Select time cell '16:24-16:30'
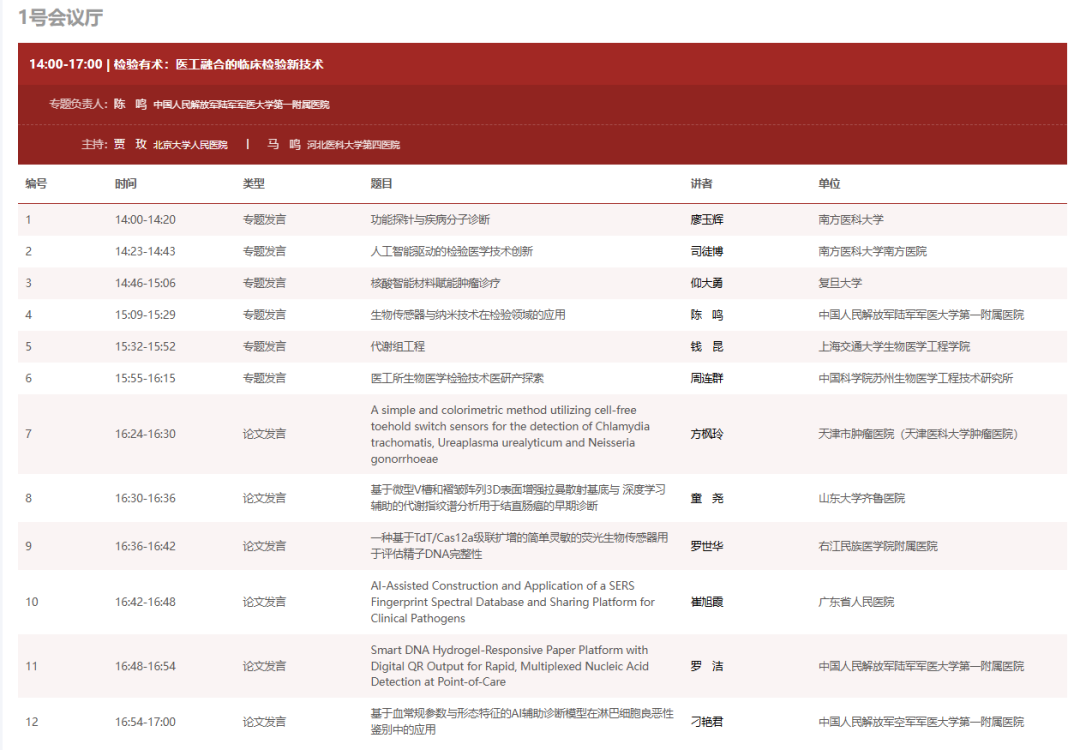The image size is (1080, 750). point(145,434)
